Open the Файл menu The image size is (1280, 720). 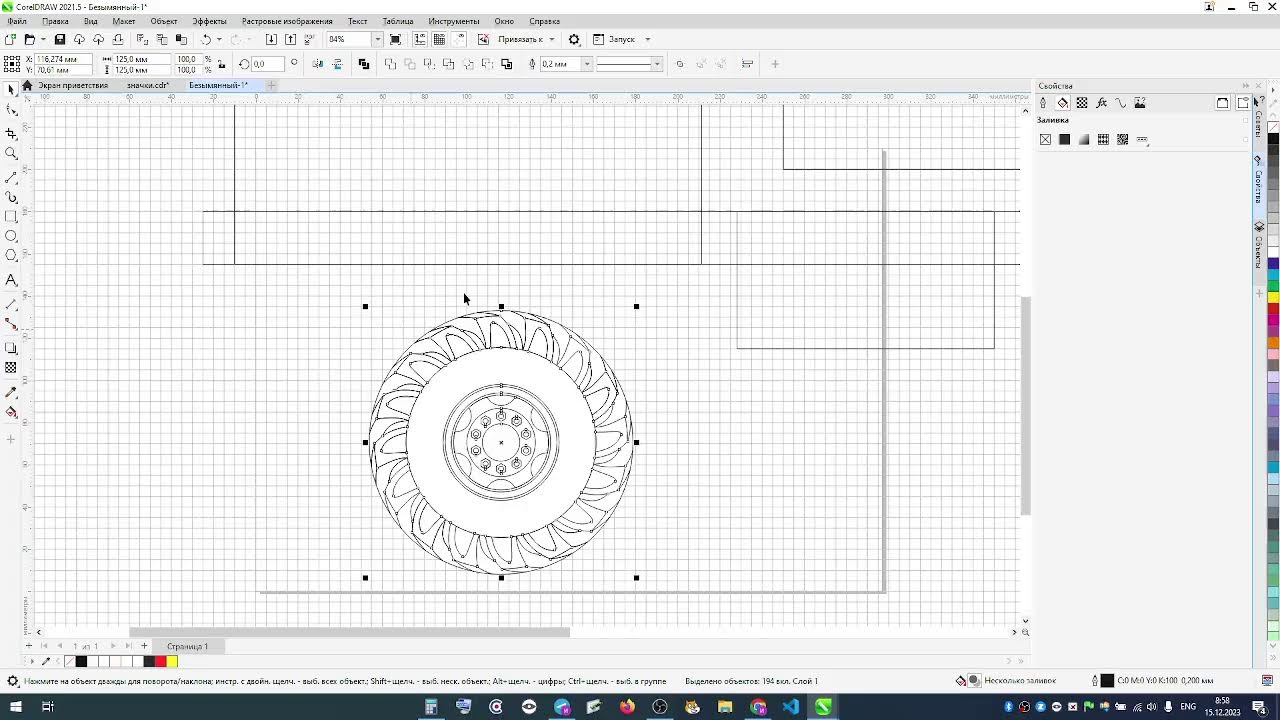[x=17, y=21]
